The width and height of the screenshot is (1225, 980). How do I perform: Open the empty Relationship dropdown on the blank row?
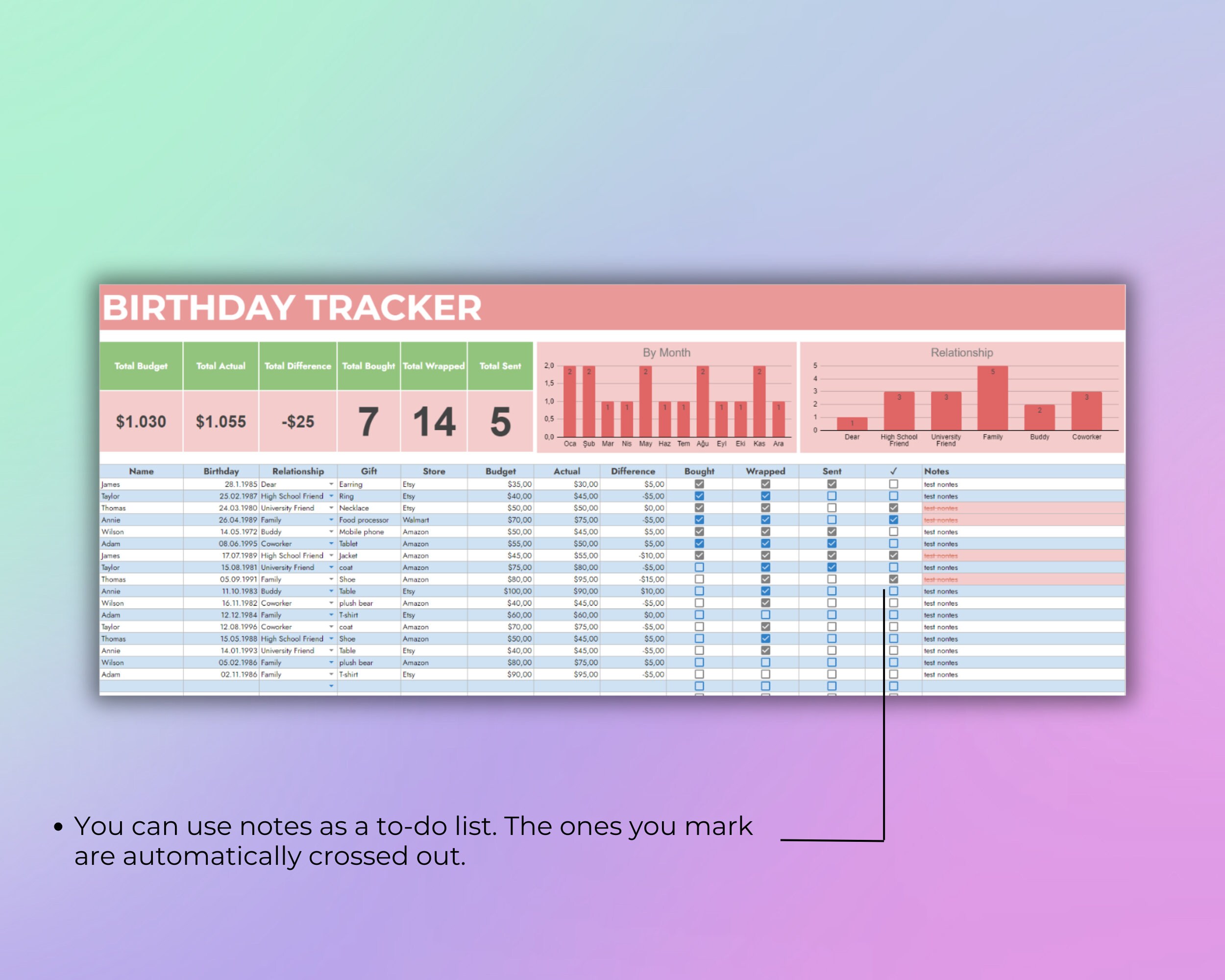332,686
